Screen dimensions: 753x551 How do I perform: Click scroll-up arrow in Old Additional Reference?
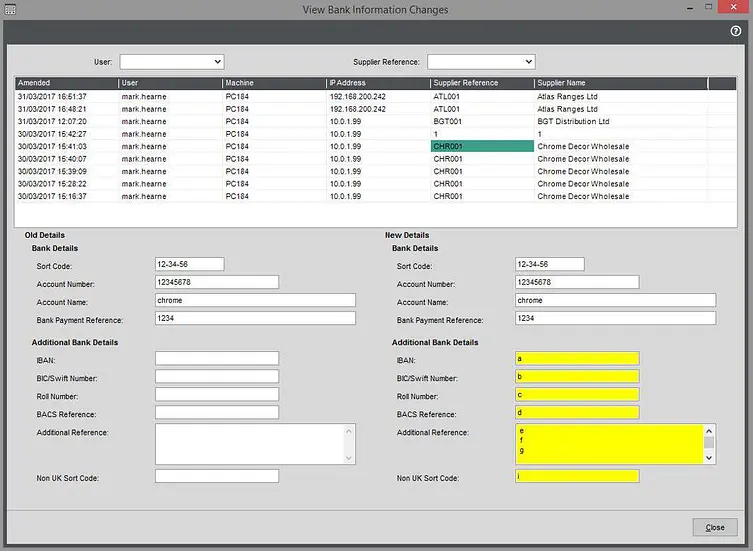pos(349,431)
